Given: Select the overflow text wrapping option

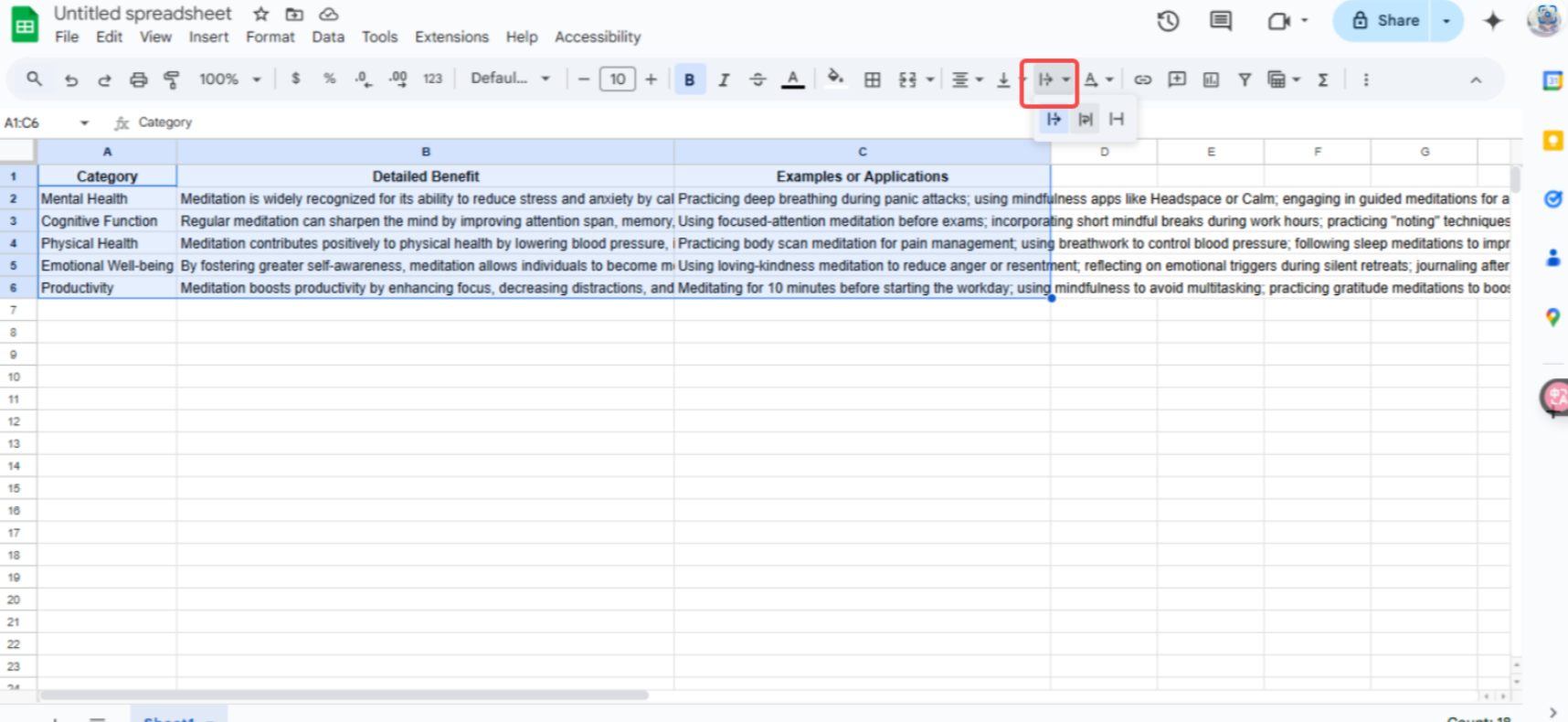Looking at the screenshot, I should tap(1054, 119).
